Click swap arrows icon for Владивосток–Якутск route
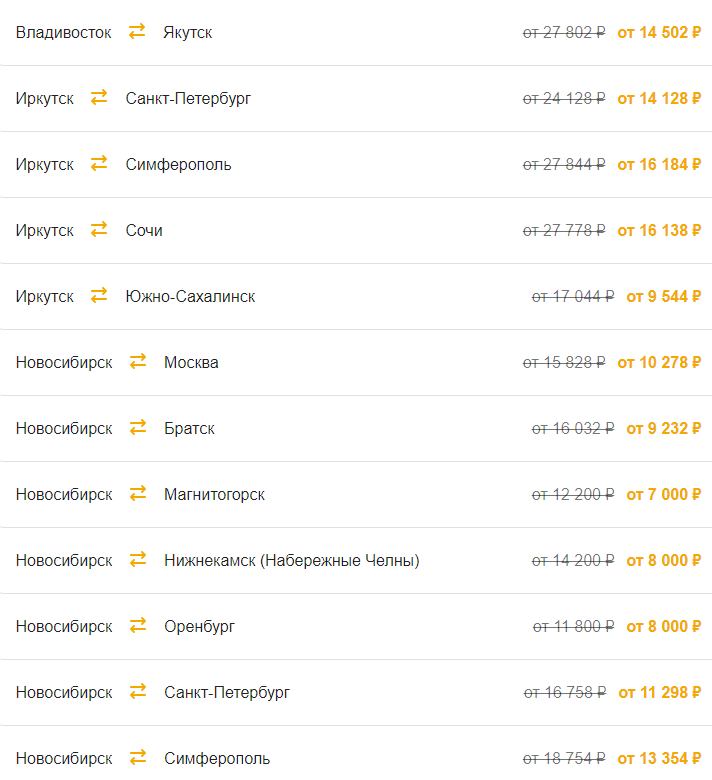 137,31
